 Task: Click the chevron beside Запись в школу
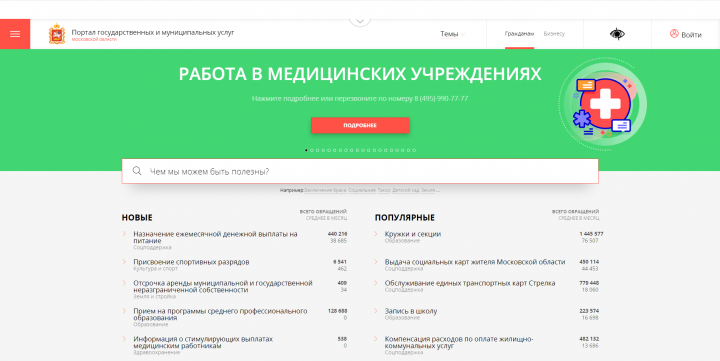point(376,311)
